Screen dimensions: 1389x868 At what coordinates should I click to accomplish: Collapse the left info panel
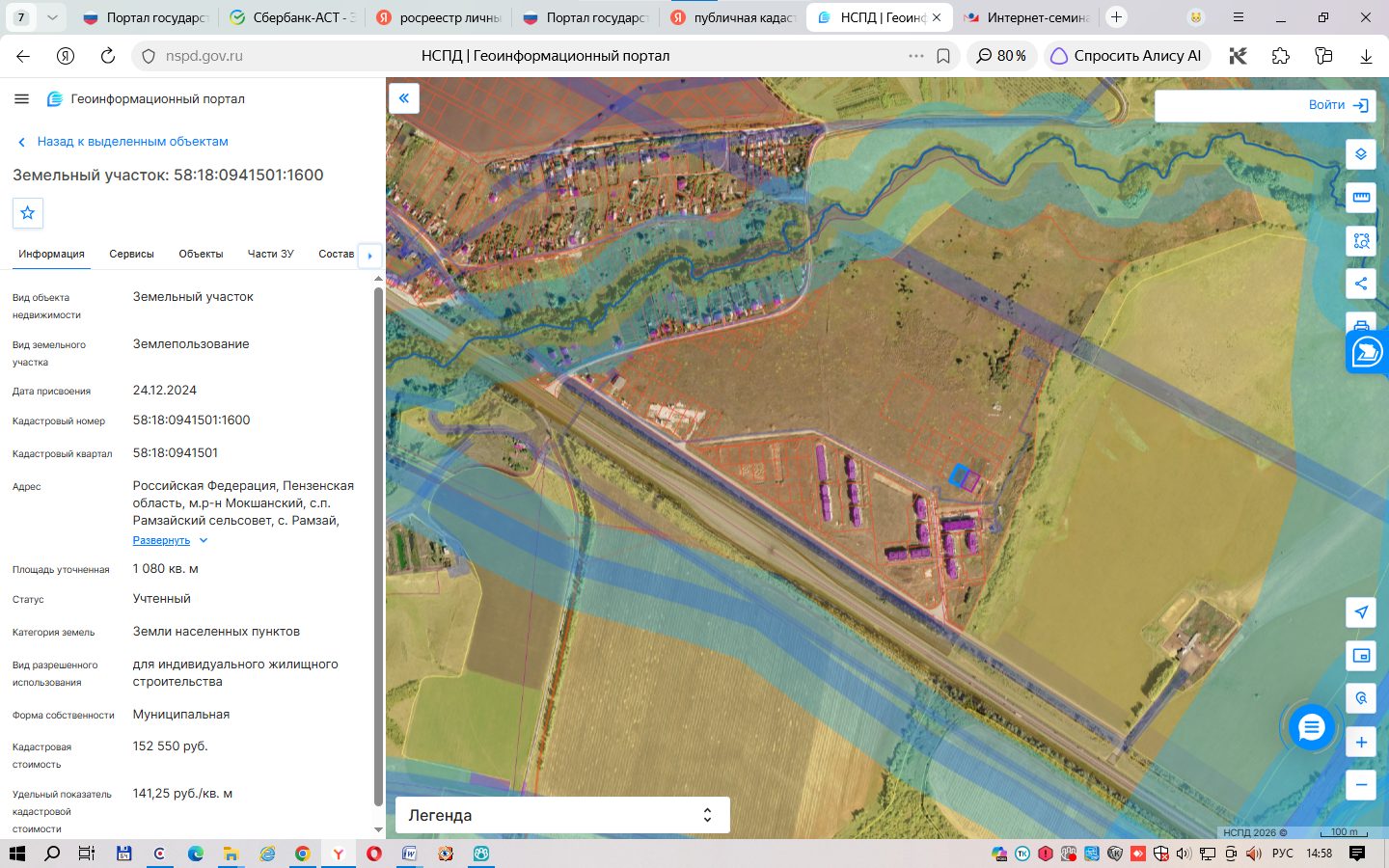(x=404, y=98)
